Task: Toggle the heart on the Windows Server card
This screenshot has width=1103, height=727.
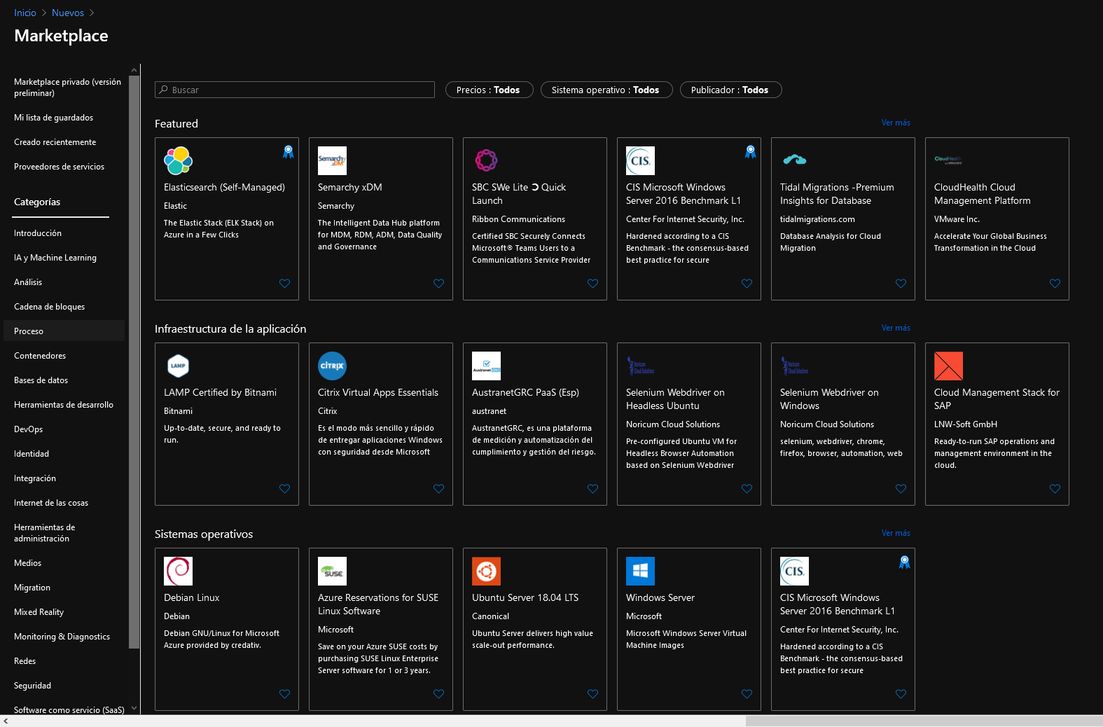Action: click(746, 693)
